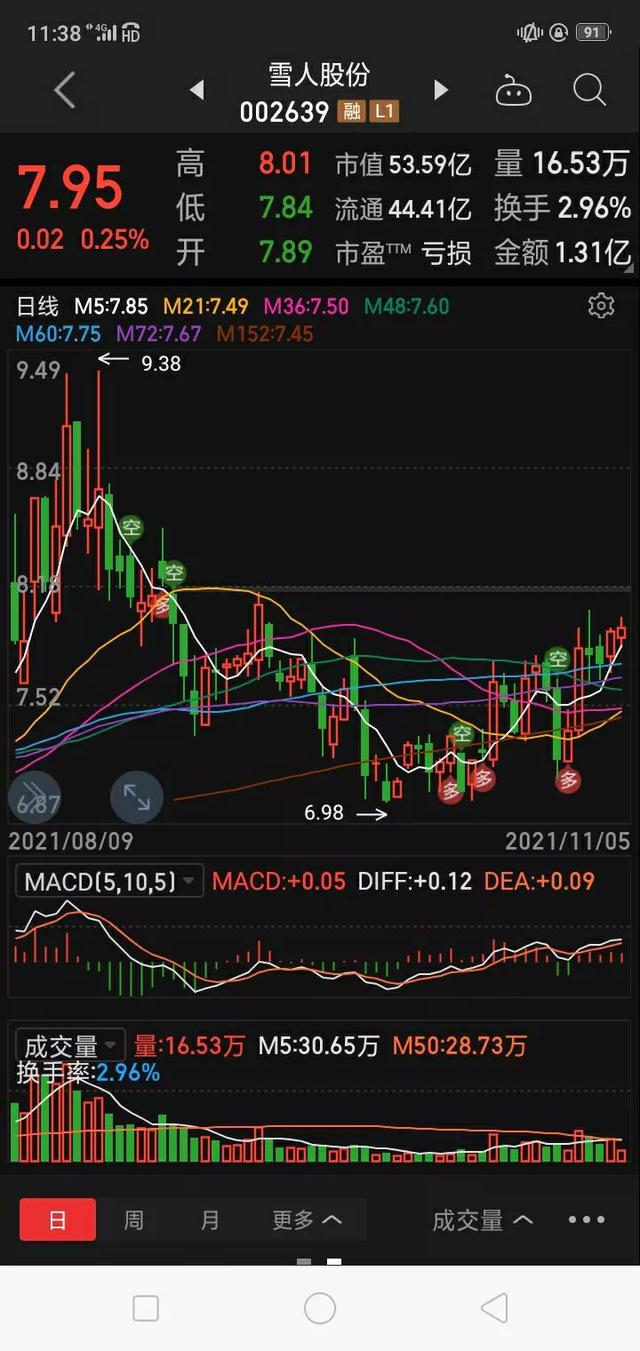
Task: Open the MACD(5,10,5) indicator dropdown
Action: coord(111,881)
